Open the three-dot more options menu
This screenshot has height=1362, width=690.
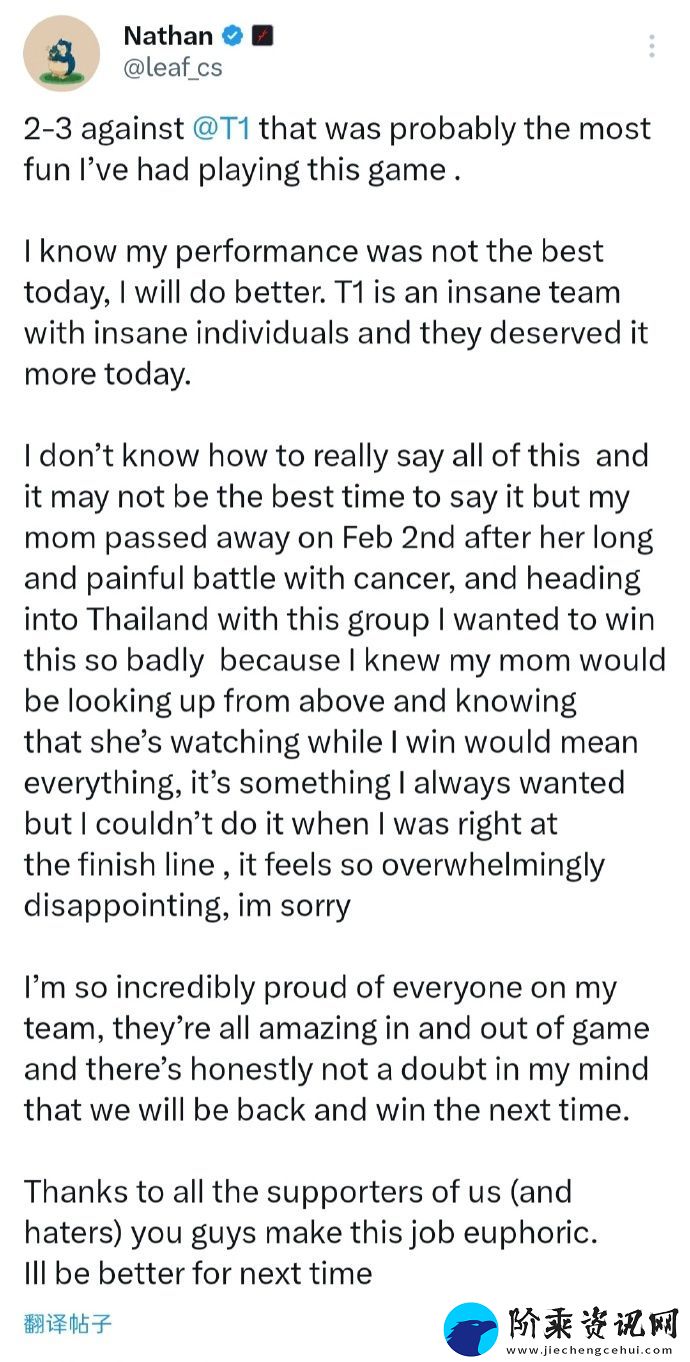tap(652, 46)
